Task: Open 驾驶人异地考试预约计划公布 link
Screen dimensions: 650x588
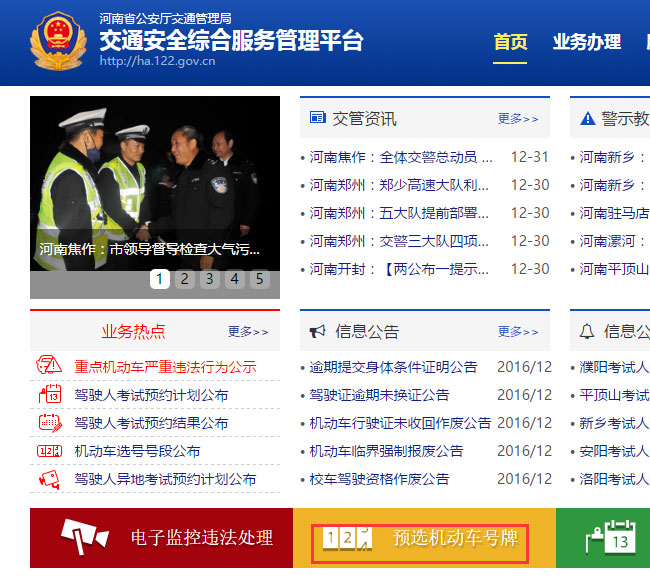Action: pyautogui.click(x=165, y=479)
